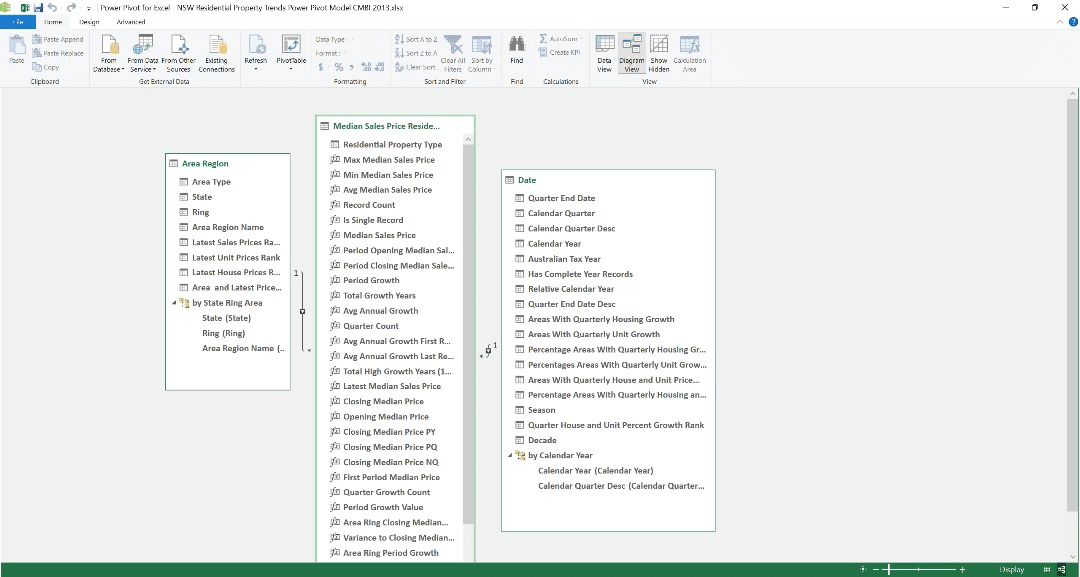1080x577 pixels.
Task: Click Display in the status bar
Action: pos(1012,569)
